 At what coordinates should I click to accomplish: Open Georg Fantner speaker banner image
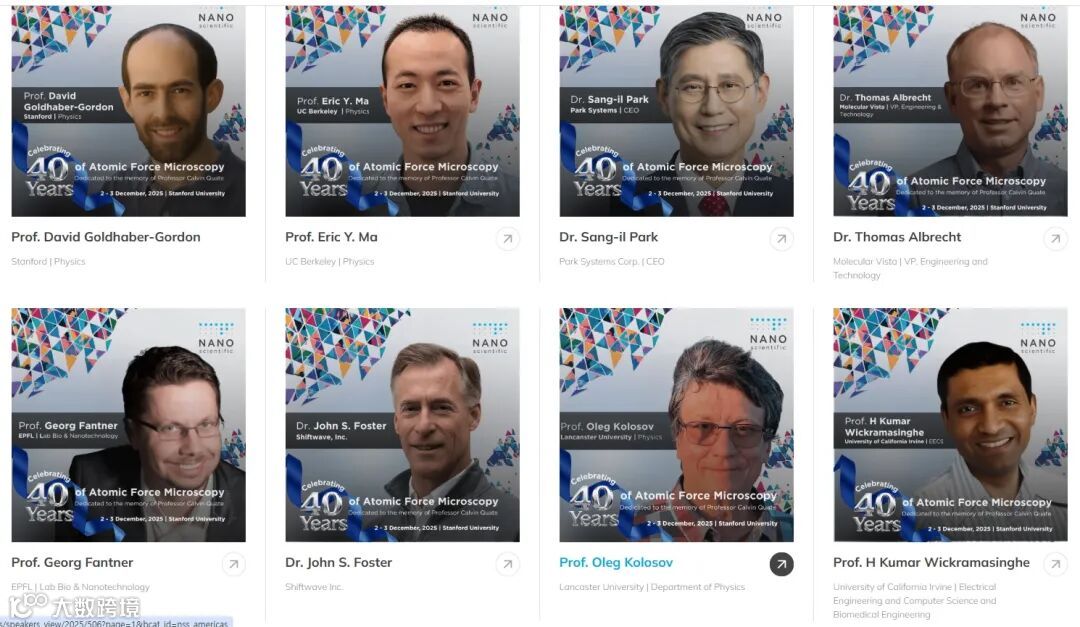point(128,424)
